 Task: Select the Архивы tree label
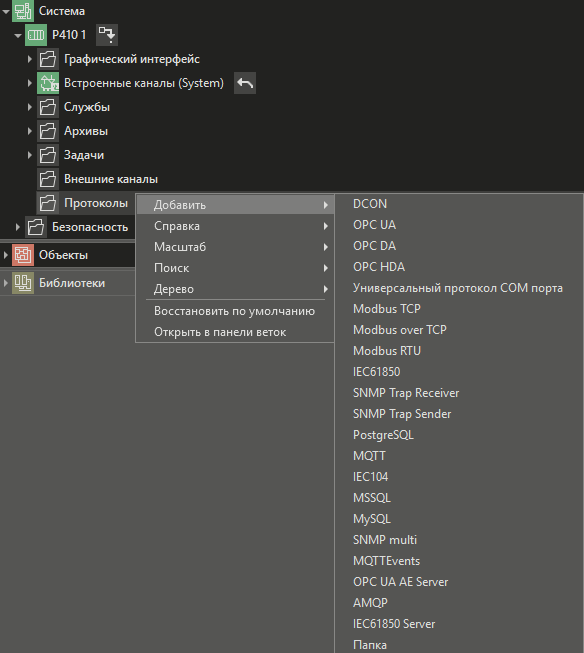[86, 131]
